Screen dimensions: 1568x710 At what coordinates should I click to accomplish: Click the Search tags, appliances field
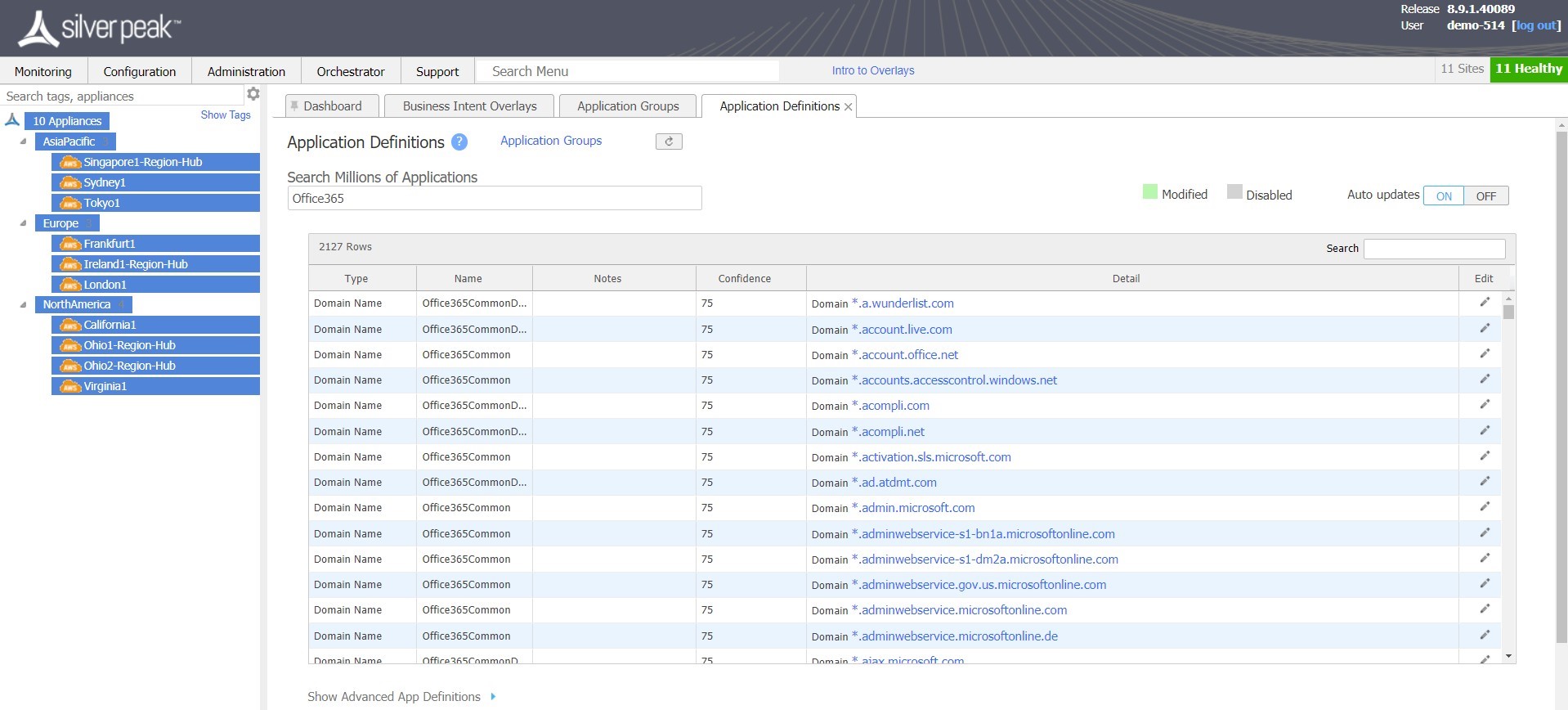122,96
